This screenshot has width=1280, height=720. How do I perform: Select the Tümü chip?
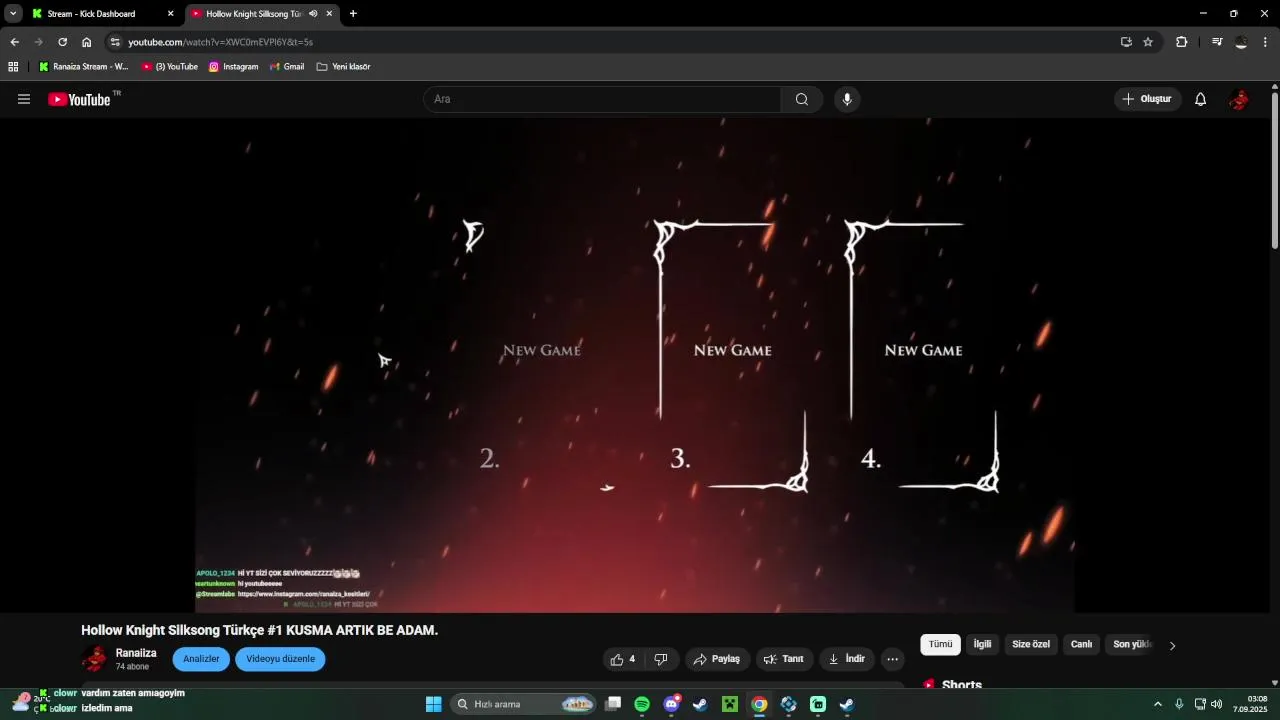point(941,645)
